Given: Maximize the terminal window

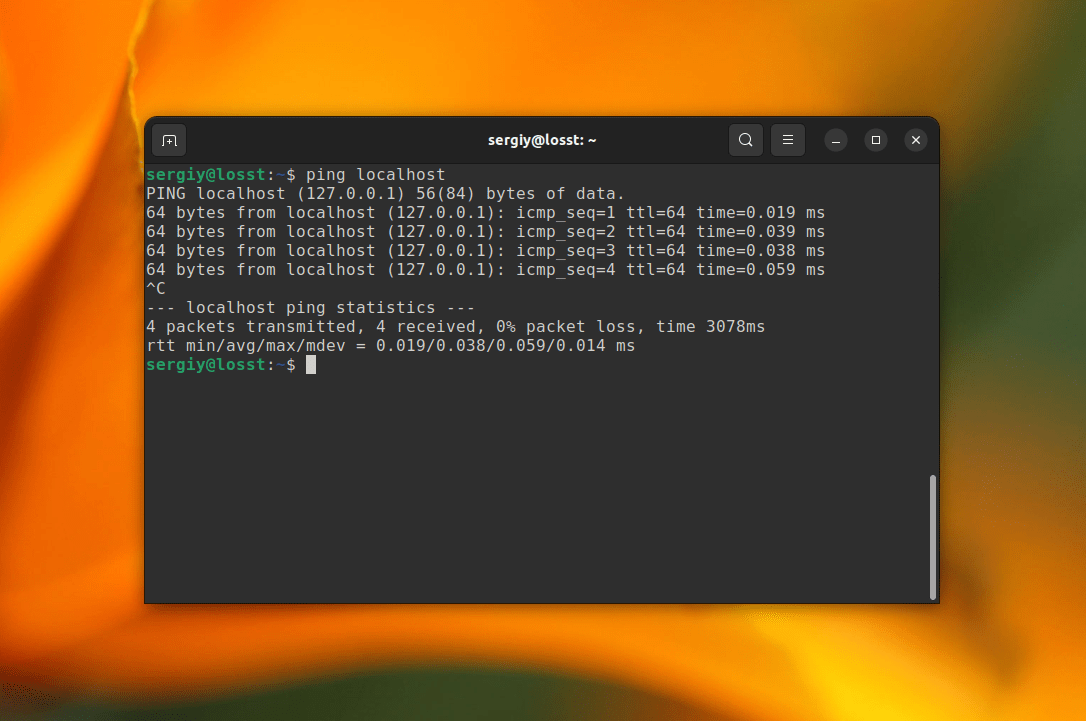Looking at the screenshot, I should 875,141.
